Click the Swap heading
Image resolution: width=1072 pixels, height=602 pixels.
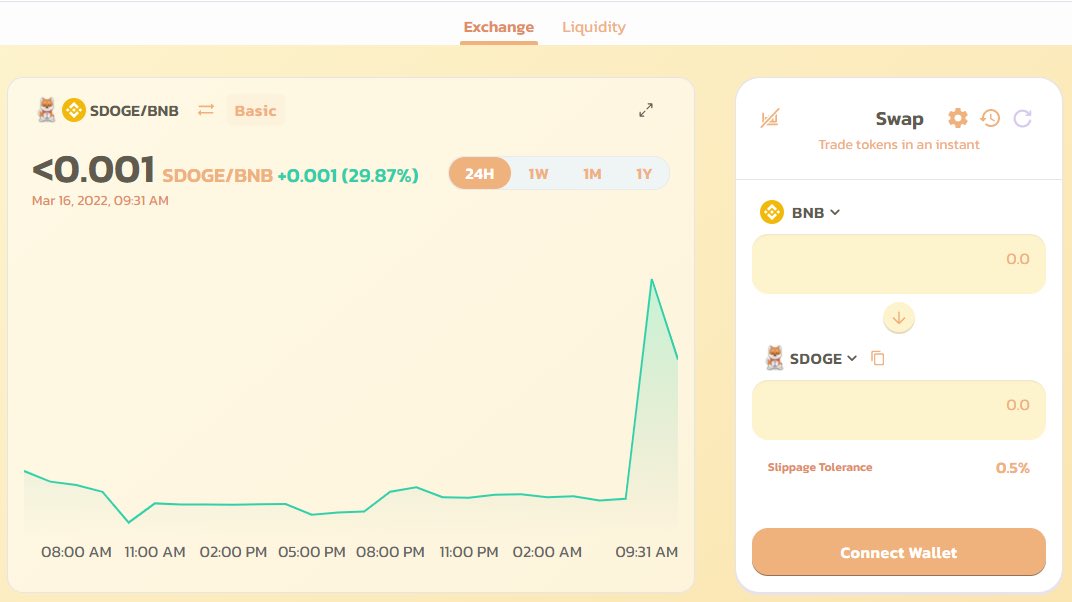(x=899, y=119)
